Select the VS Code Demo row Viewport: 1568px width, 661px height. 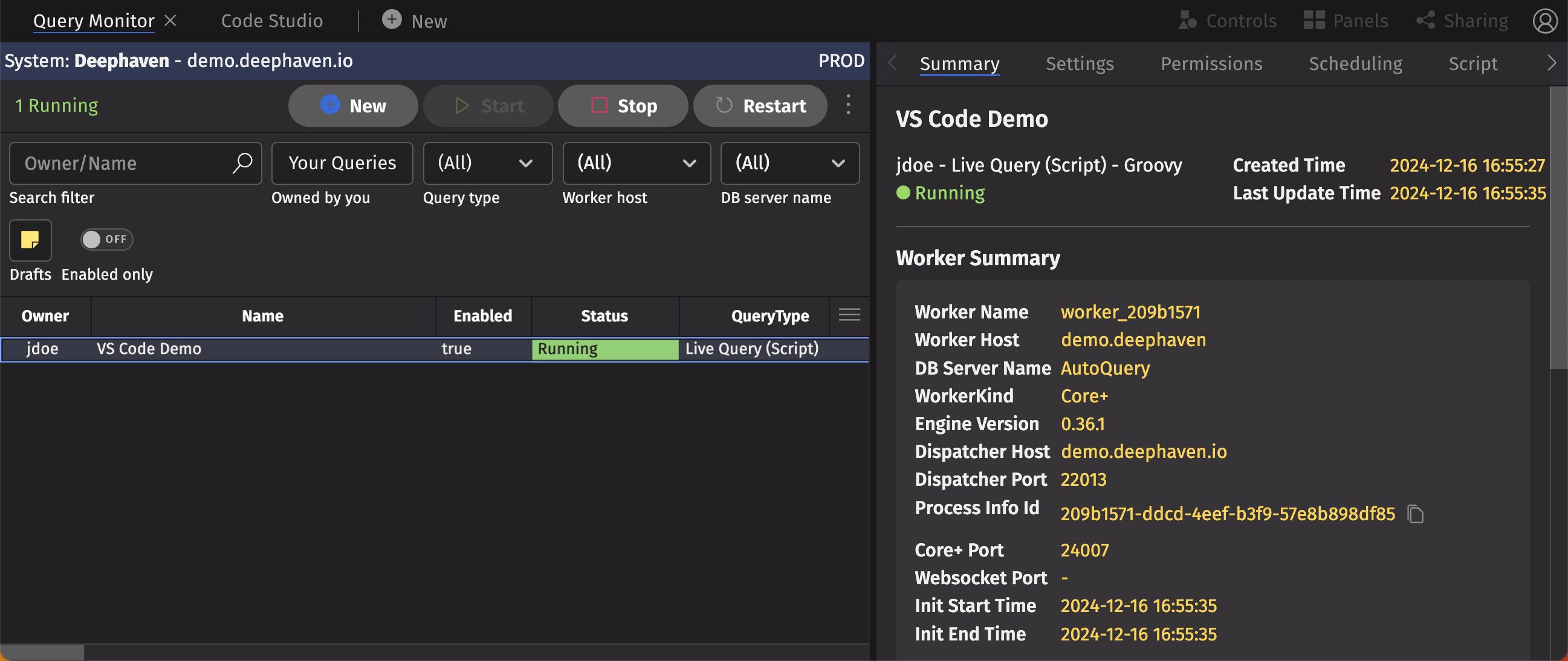click(x=262, y=349)
